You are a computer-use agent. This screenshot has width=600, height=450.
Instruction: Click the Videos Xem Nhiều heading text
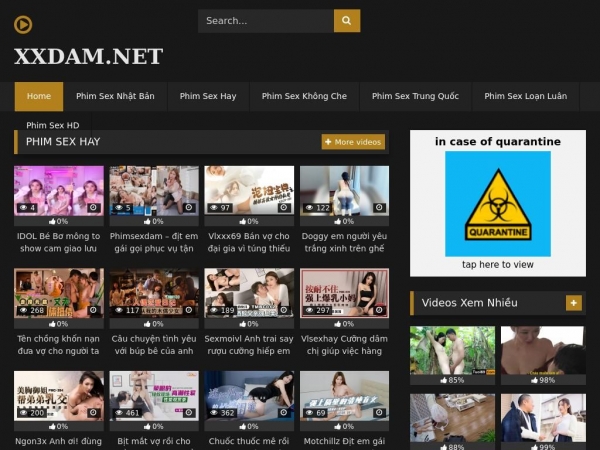pos(470,303)
